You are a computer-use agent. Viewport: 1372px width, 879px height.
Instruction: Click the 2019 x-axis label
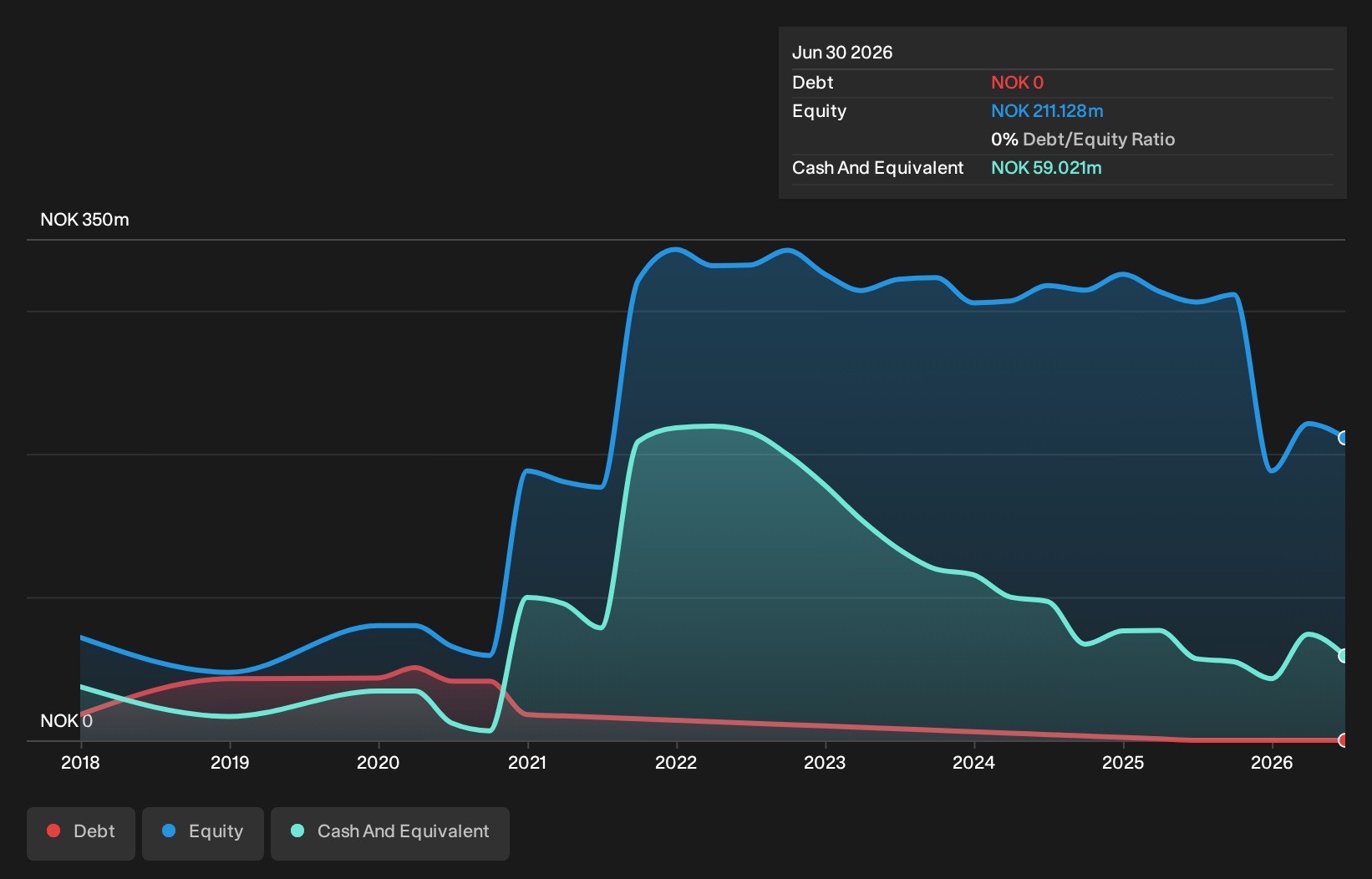(230, 763)
